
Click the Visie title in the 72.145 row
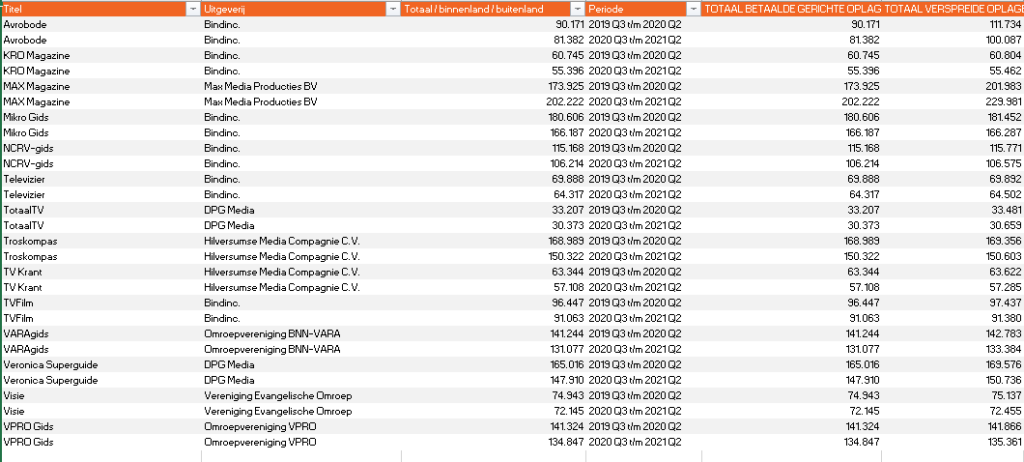point(14,412)
